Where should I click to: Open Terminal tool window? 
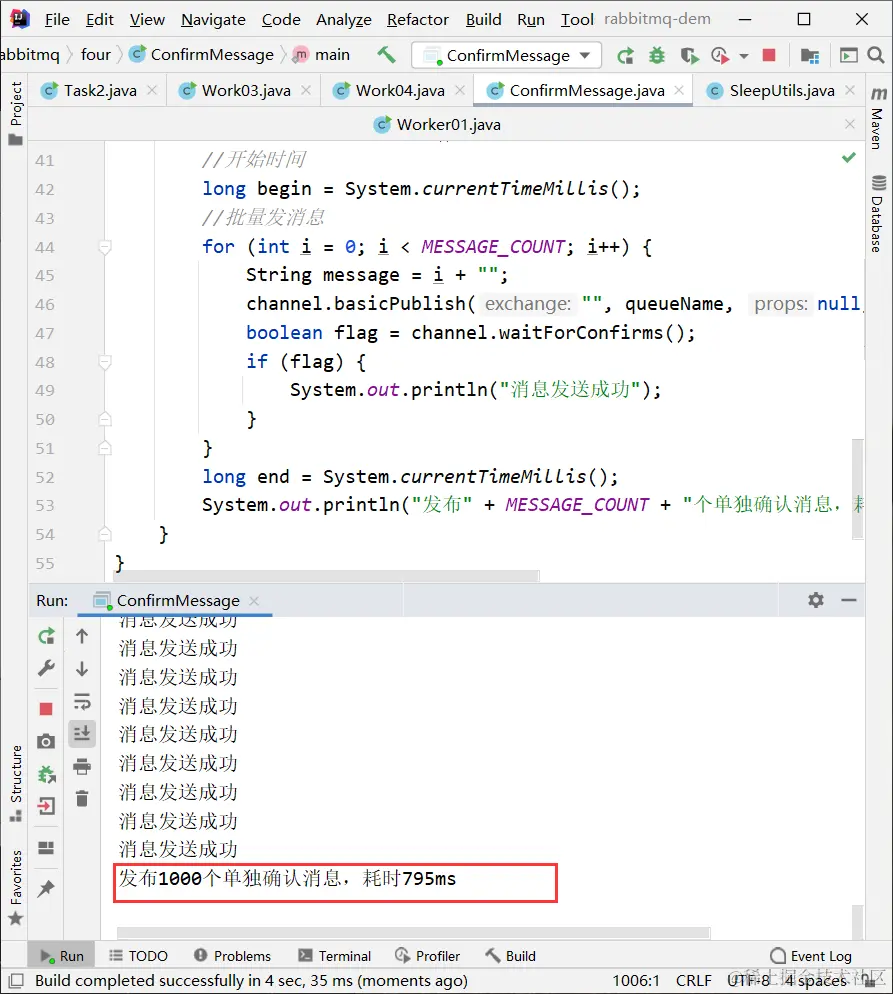[335, 956]
